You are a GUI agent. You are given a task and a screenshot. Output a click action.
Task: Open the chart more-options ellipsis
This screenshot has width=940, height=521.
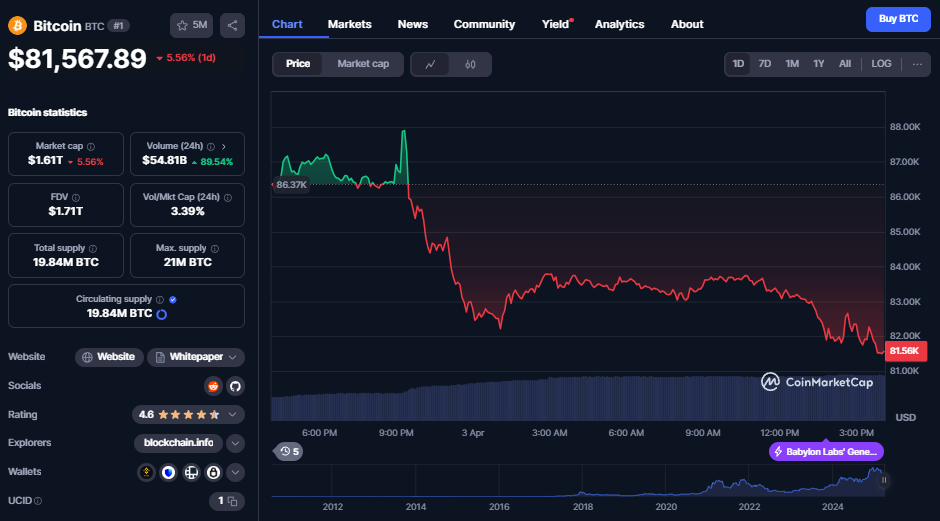pos(917,64)
